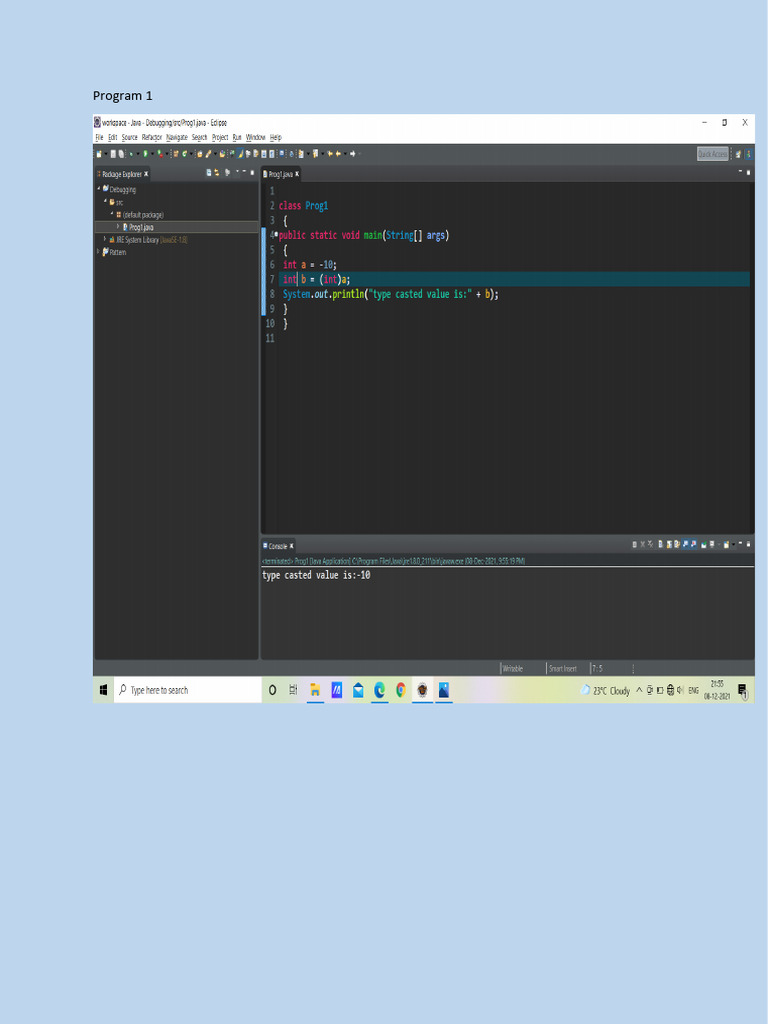
Task: Toggle Link with Editor in Package Explorer
Action: coord(218,173)
